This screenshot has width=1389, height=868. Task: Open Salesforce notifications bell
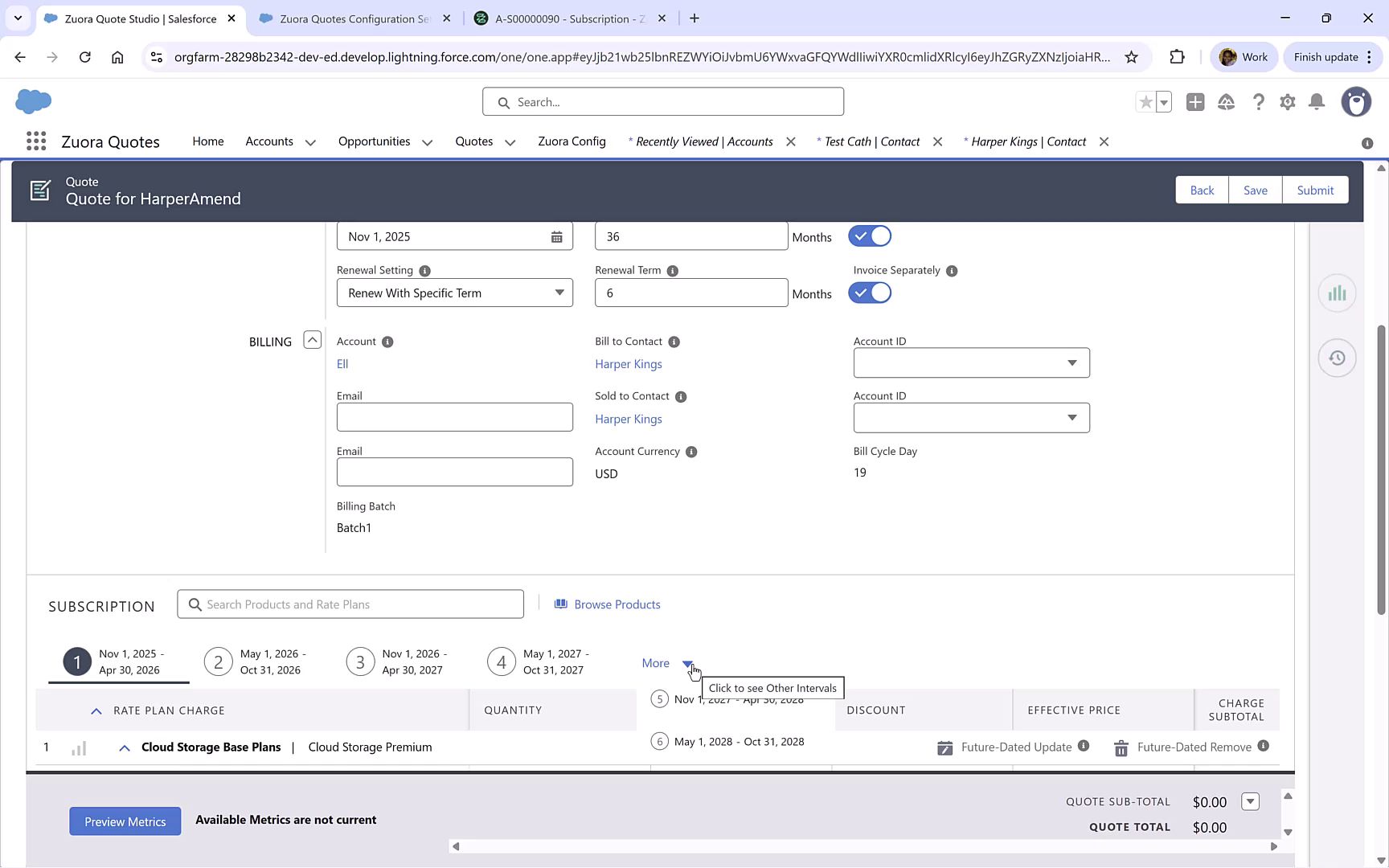coord(1316,102)
